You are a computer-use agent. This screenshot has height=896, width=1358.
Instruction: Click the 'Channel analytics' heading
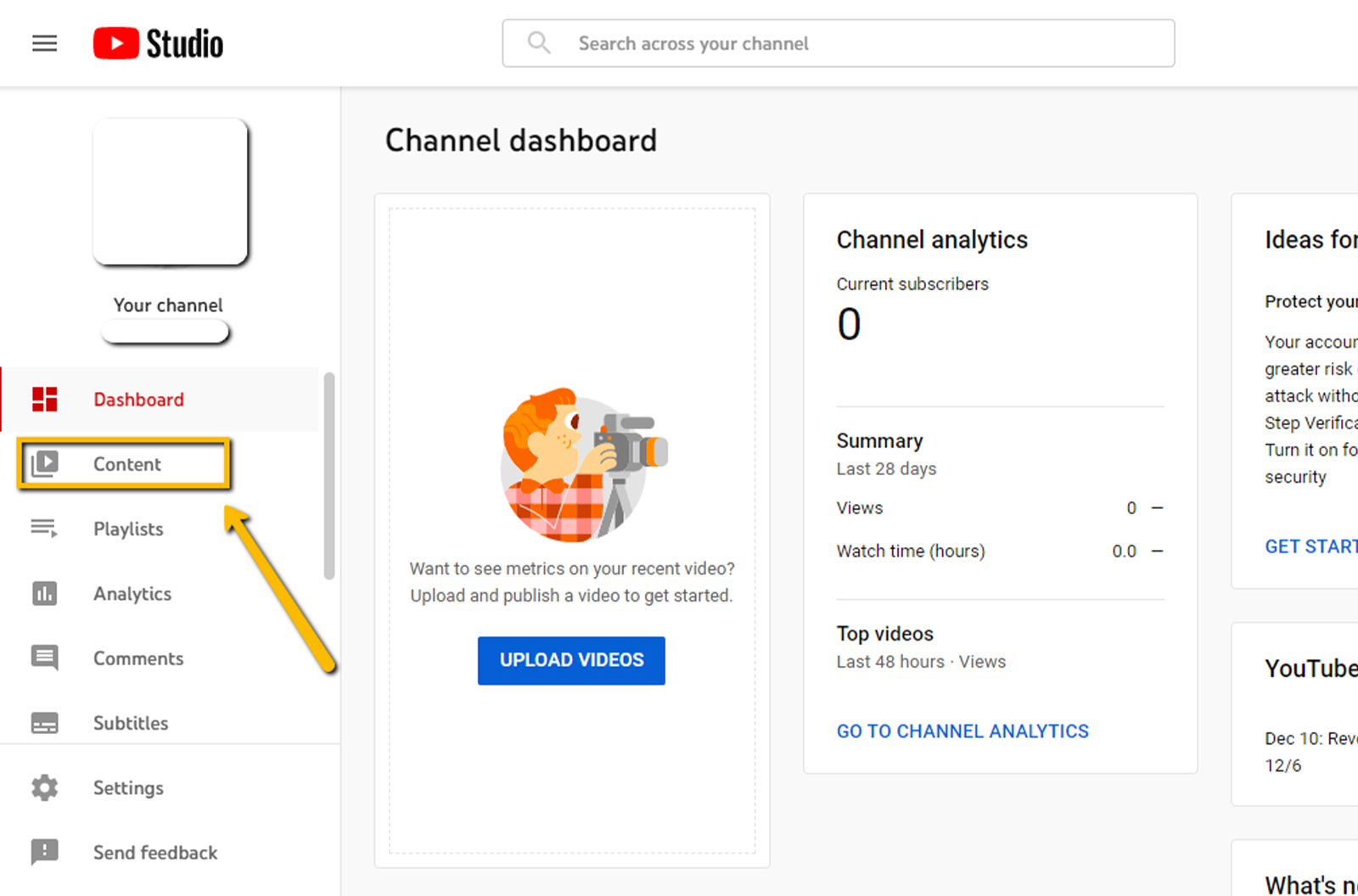932,239
